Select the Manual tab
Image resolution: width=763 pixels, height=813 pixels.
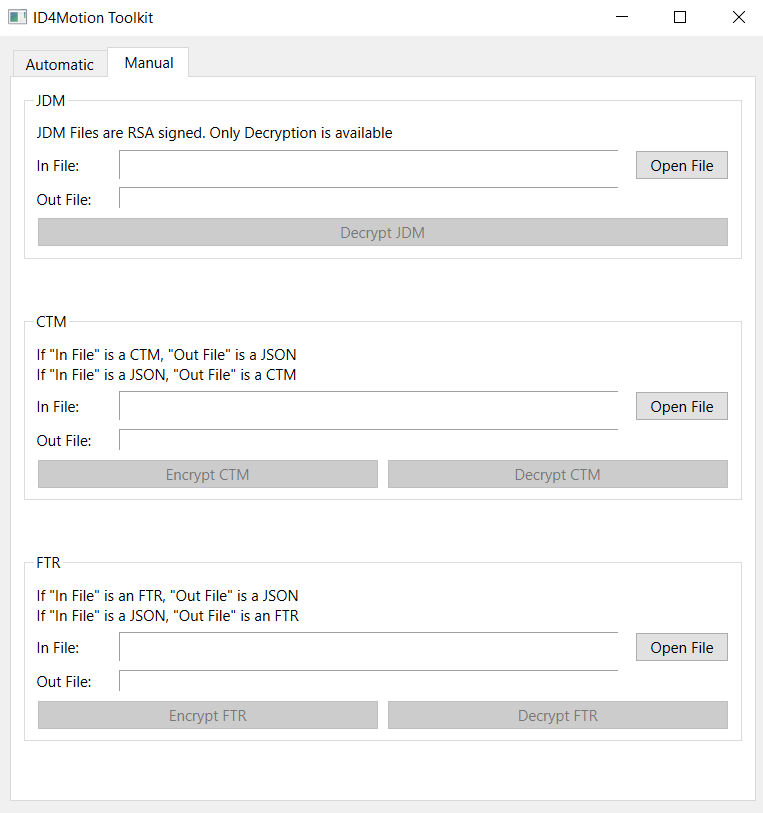149,63
